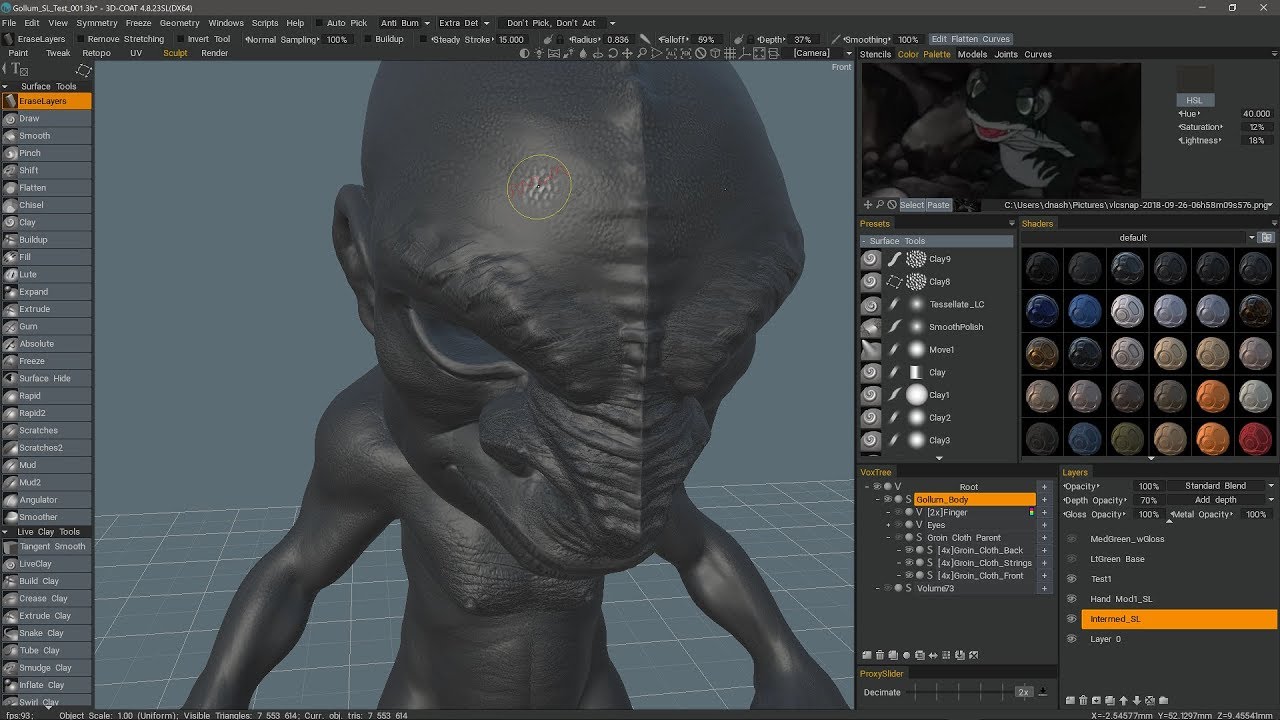The height and width of the screenshot is (720, 1280).
Task: Click the current color swatch above HSL
Action: 1195,79
